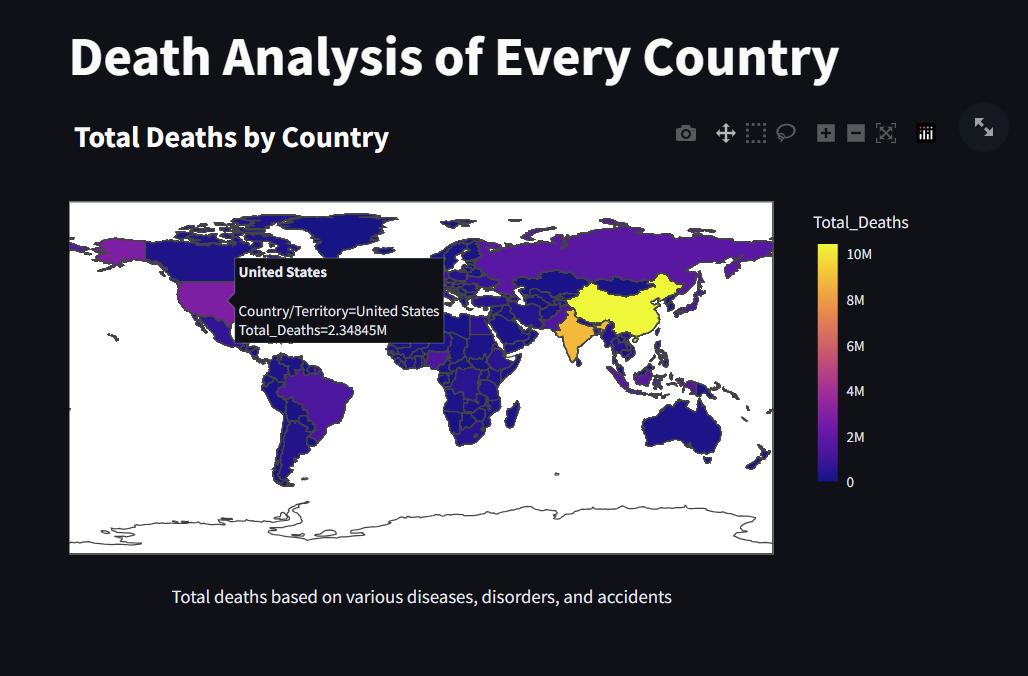The height and width of the screenshot is (676, 1028).
Task: Zoom in with the plus icon
Action: tap(825, 134)
